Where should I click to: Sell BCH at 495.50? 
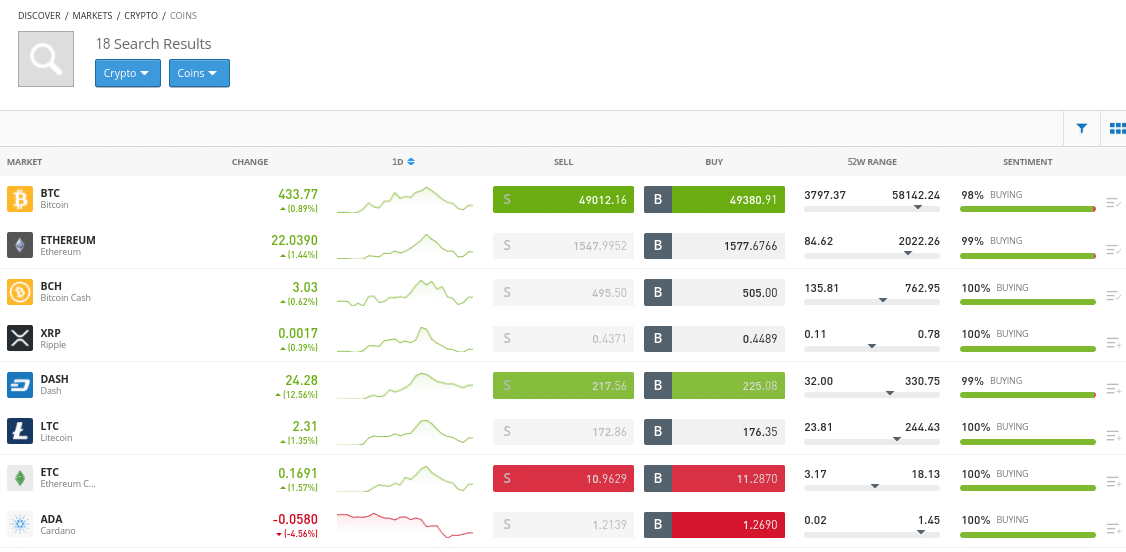pyautogui.click(x=564, y=292)
